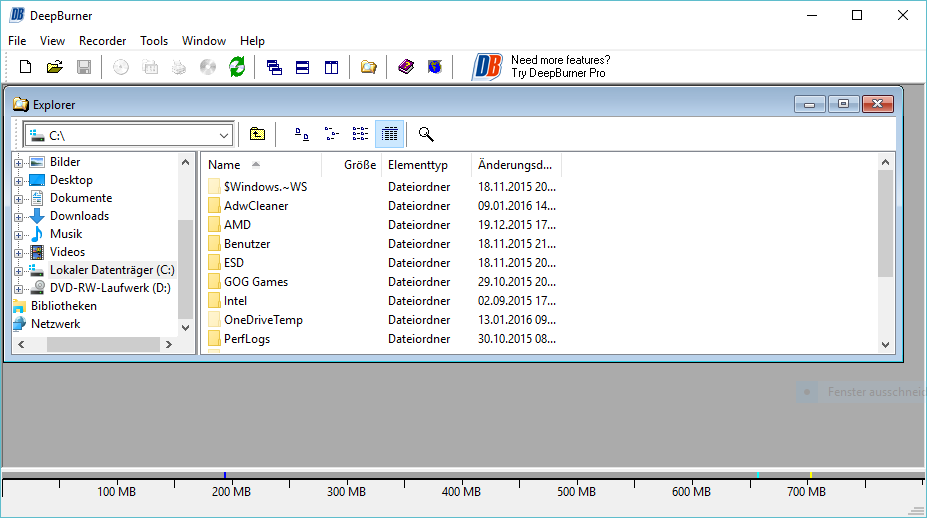The height and width of the screenshot is (518, 927).
Task: Click the New project icon
Action: coord(26,67)
